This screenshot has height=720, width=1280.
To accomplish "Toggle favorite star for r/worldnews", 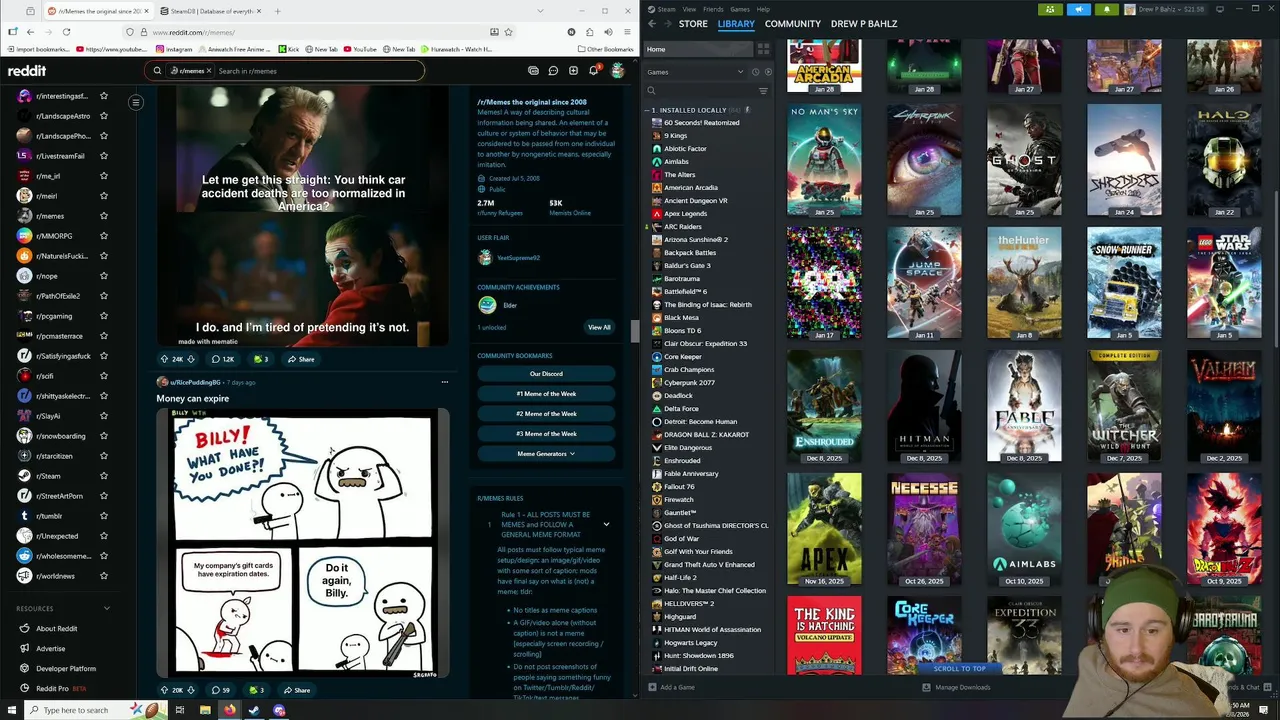I will pyautogui.click(x=103, y=576).
